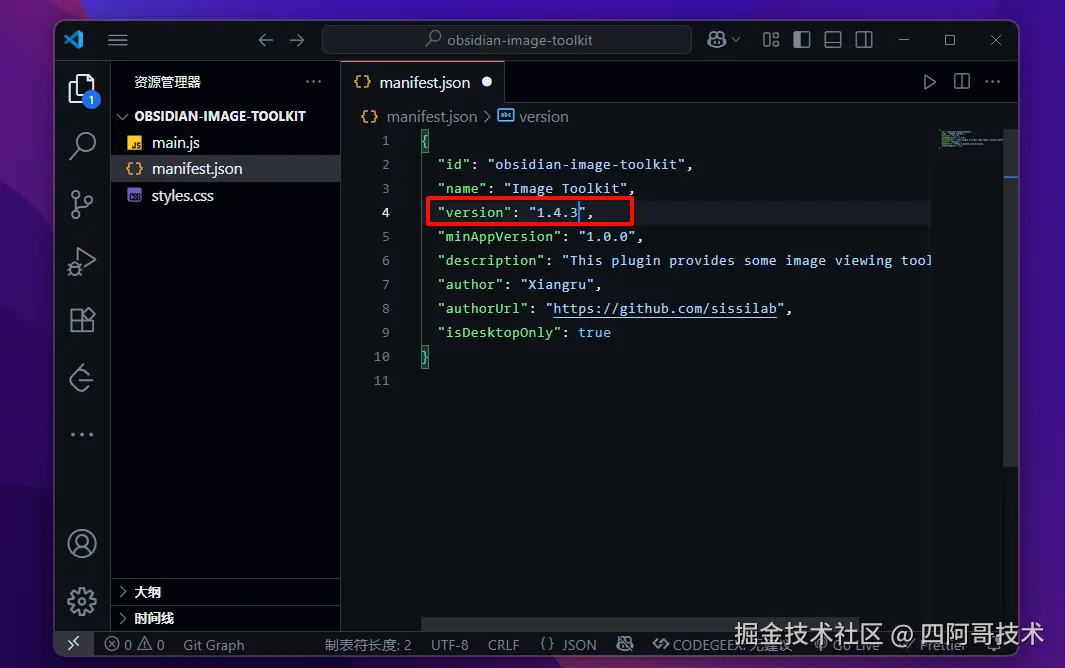Change file encoding UTF-8

[450, 645]
